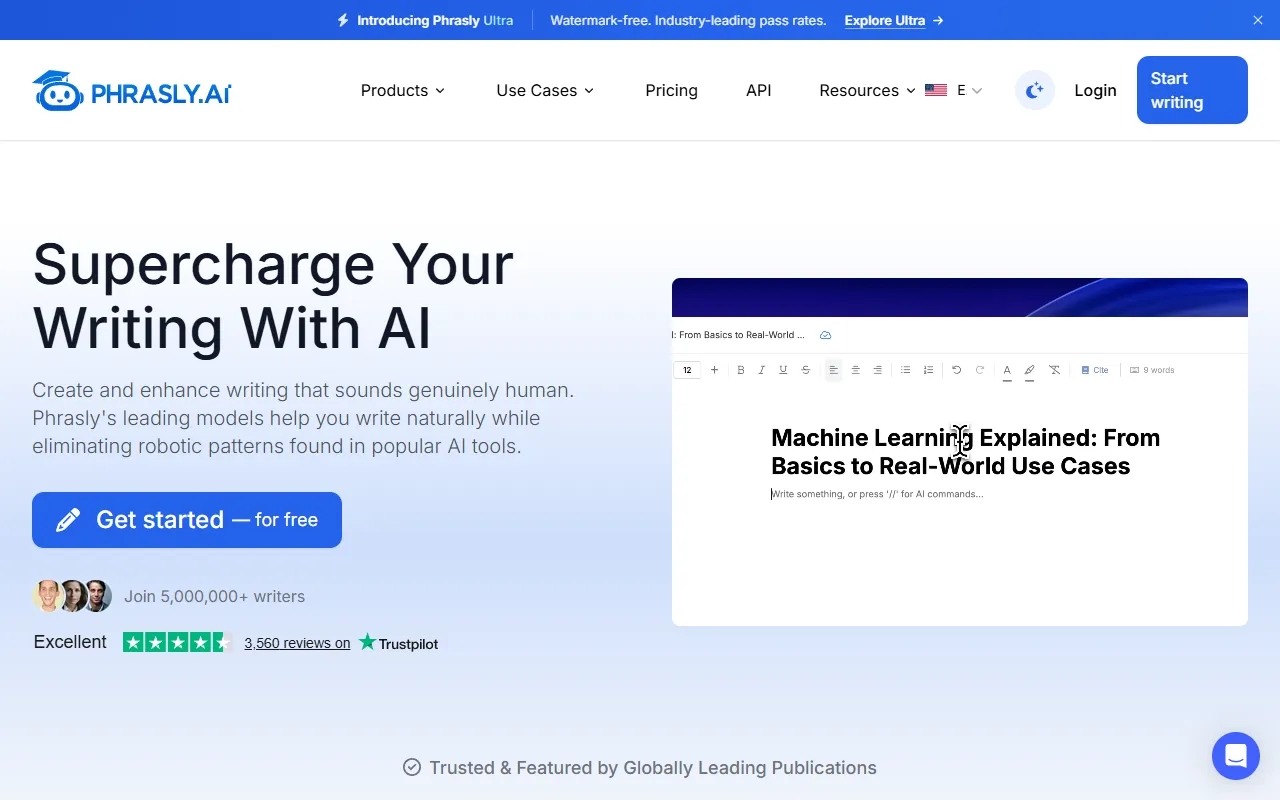Open the language selector with US flag
Viewport: 1280px width, 800px height.
point(954,90)
